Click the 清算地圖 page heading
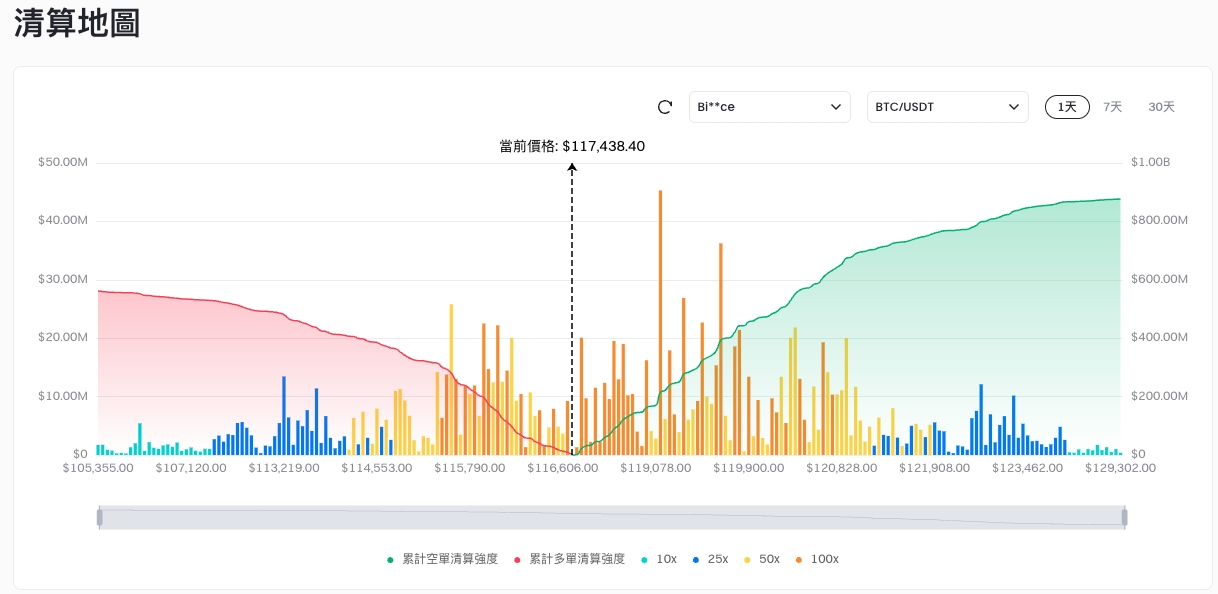 [x=77, y=24]
